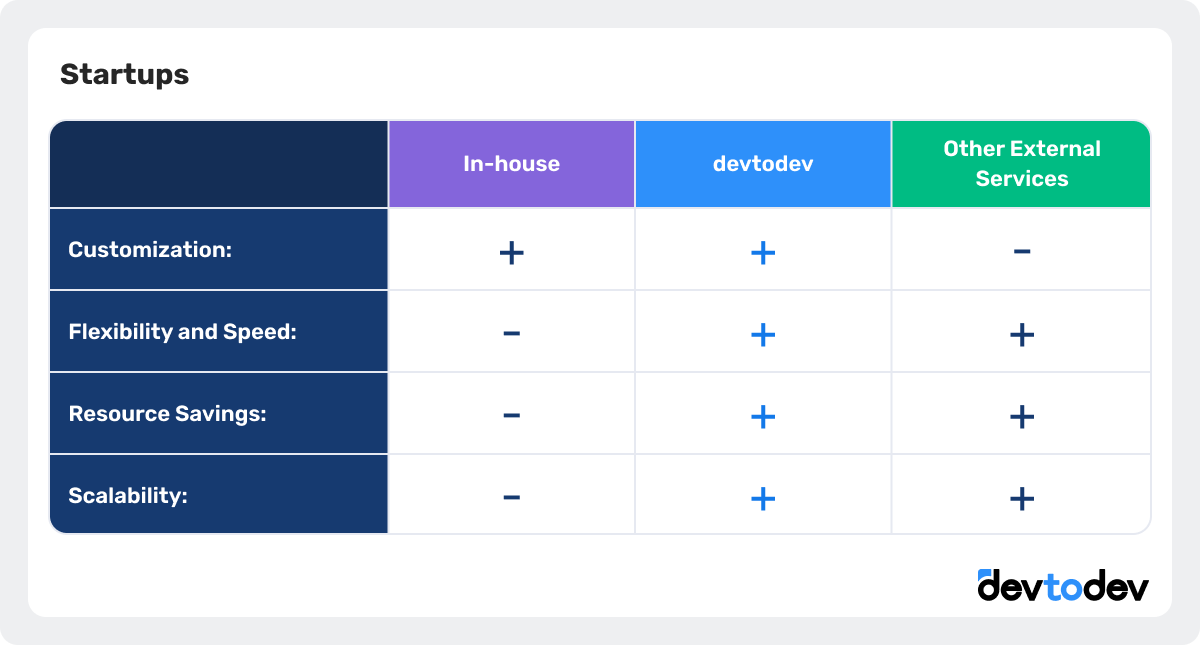The image size is (1200, 645).
Task: Click Other External Services Customization minus icon
Action: tap(1021, 252)
